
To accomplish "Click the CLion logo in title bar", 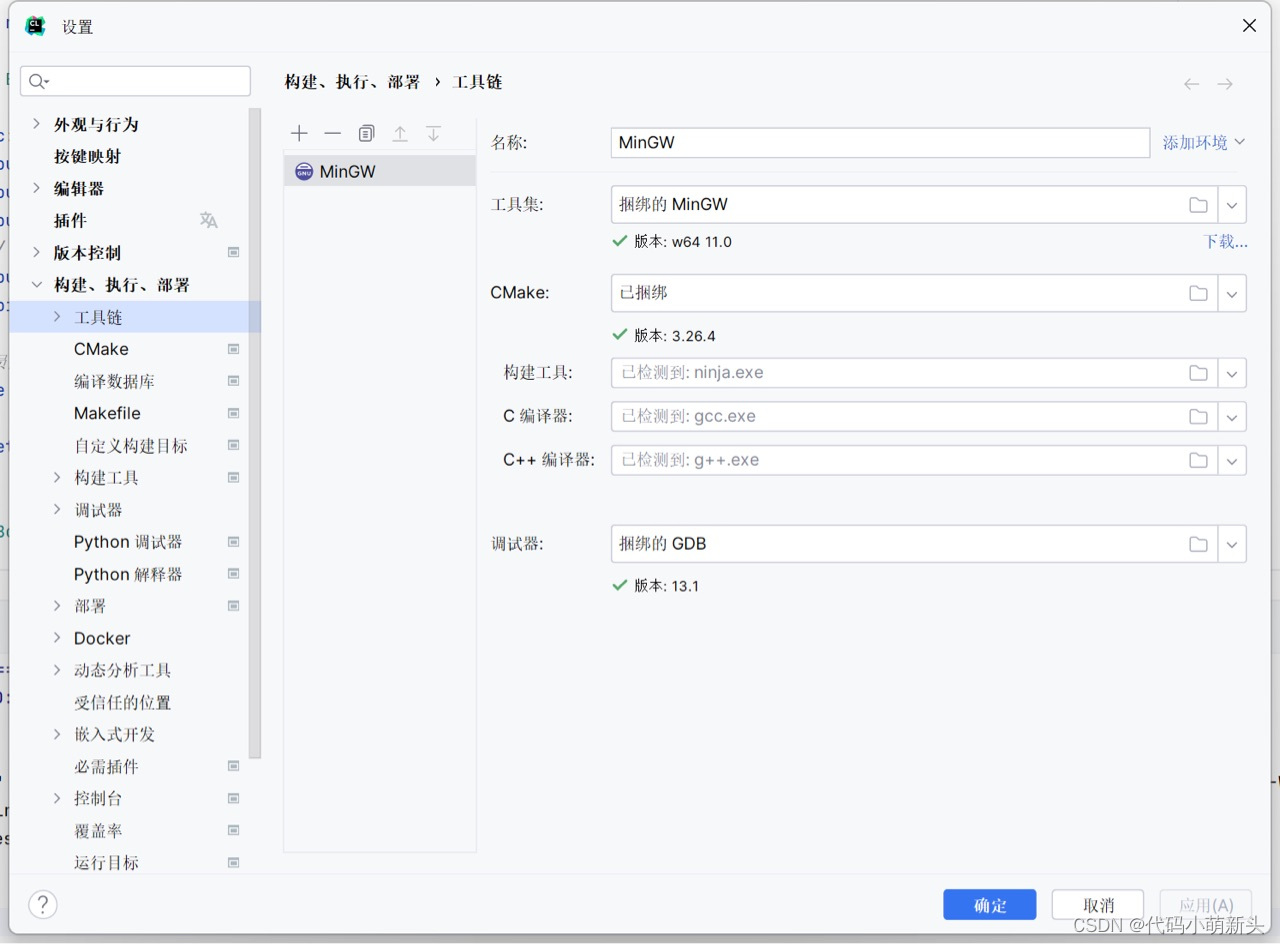I will pyautogui.click(x=35, y=26).
